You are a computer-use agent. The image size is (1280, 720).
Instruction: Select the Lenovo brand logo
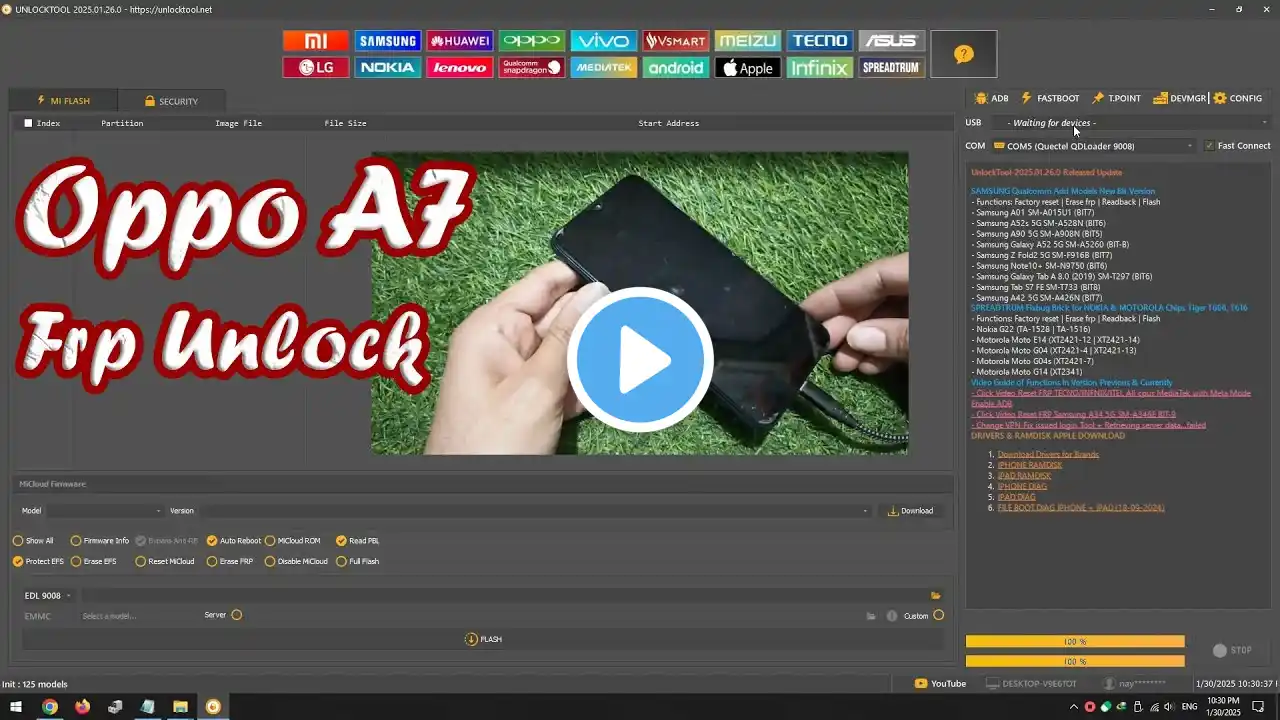coord(460,68)
